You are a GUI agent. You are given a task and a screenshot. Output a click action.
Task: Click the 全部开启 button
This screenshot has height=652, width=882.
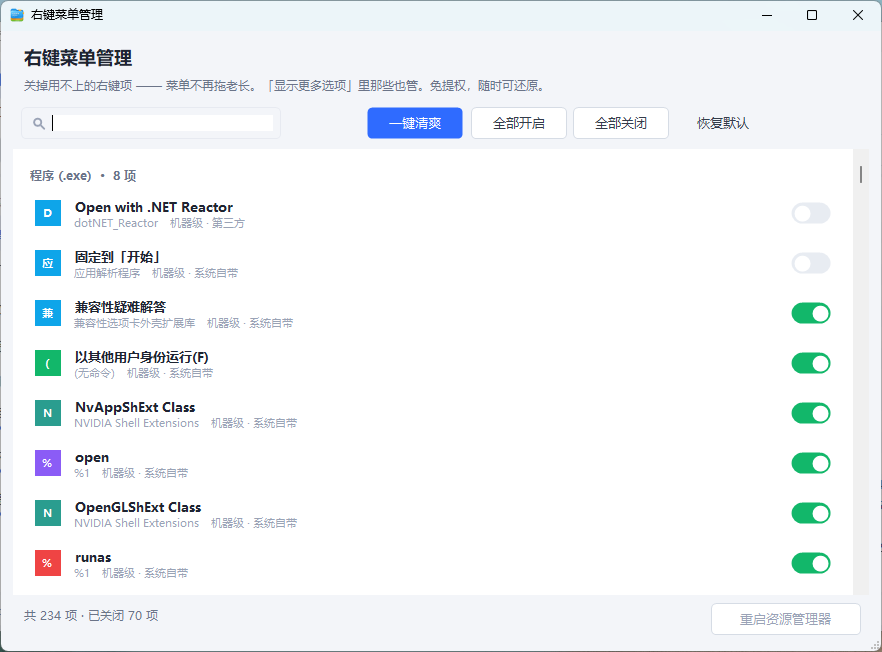click(x=519, y=123)
